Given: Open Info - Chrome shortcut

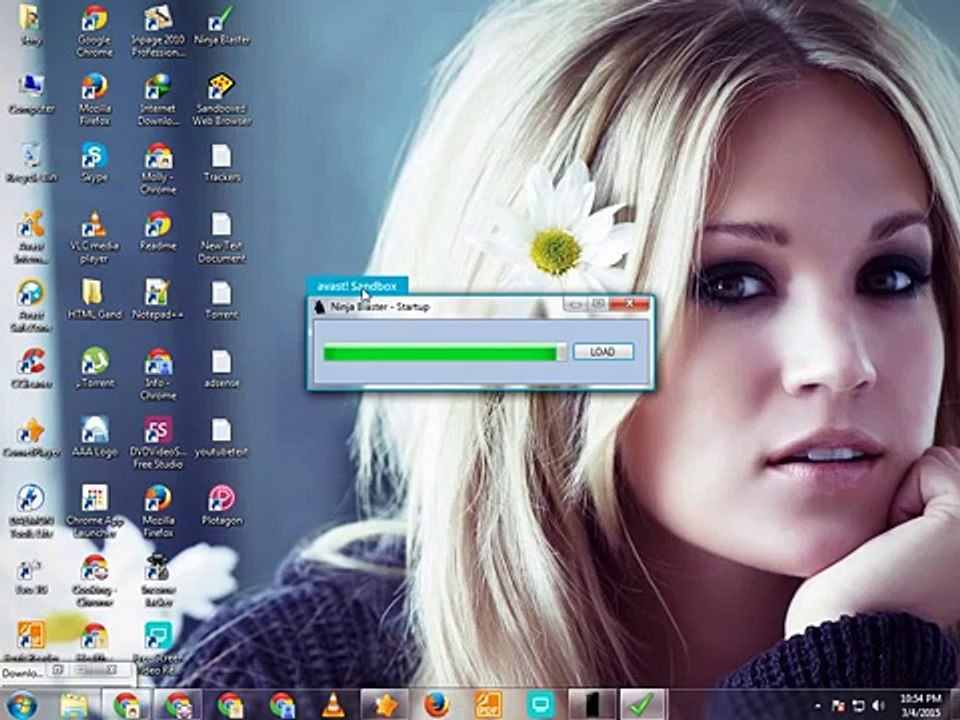Looking at the screenshot, I should coord(158,374).
